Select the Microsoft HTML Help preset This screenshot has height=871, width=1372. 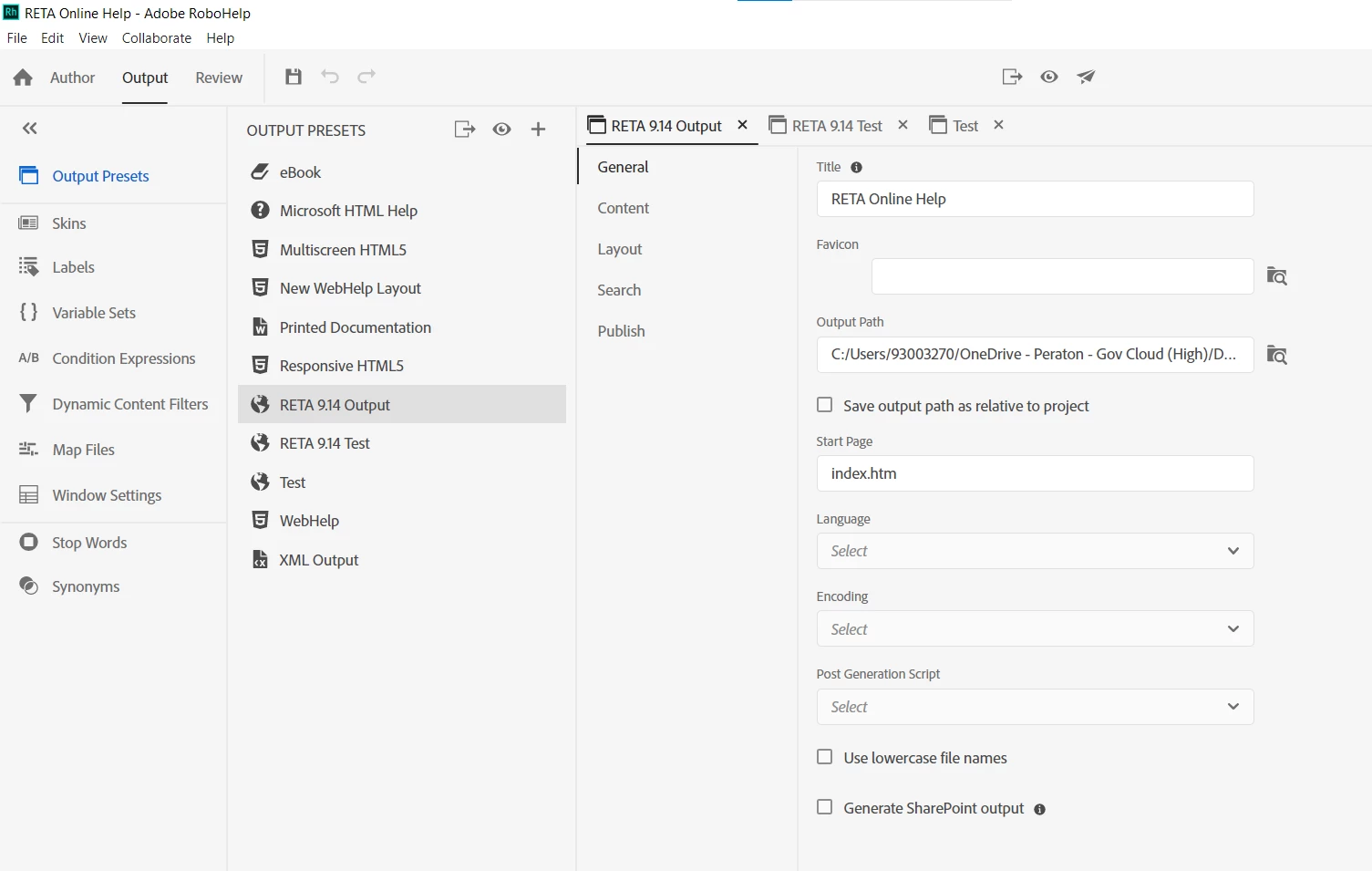(x=402, y=211)
